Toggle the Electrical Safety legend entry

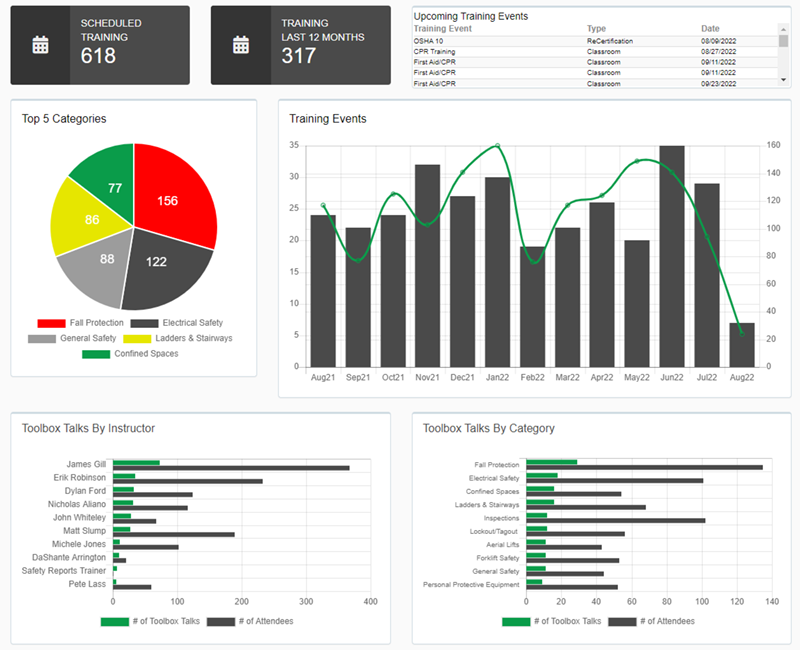click(x=177, y=323)
